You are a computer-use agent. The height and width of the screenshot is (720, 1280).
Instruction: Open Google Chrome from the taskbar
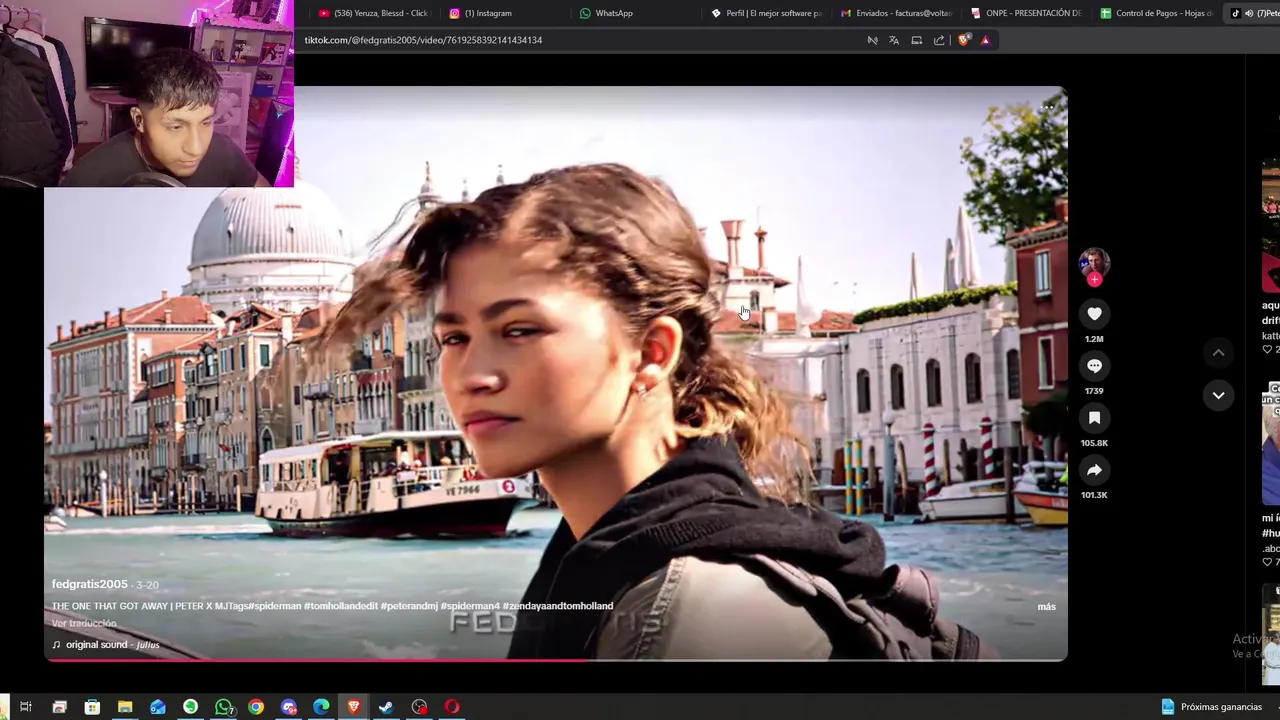click(x=256, y=707)
